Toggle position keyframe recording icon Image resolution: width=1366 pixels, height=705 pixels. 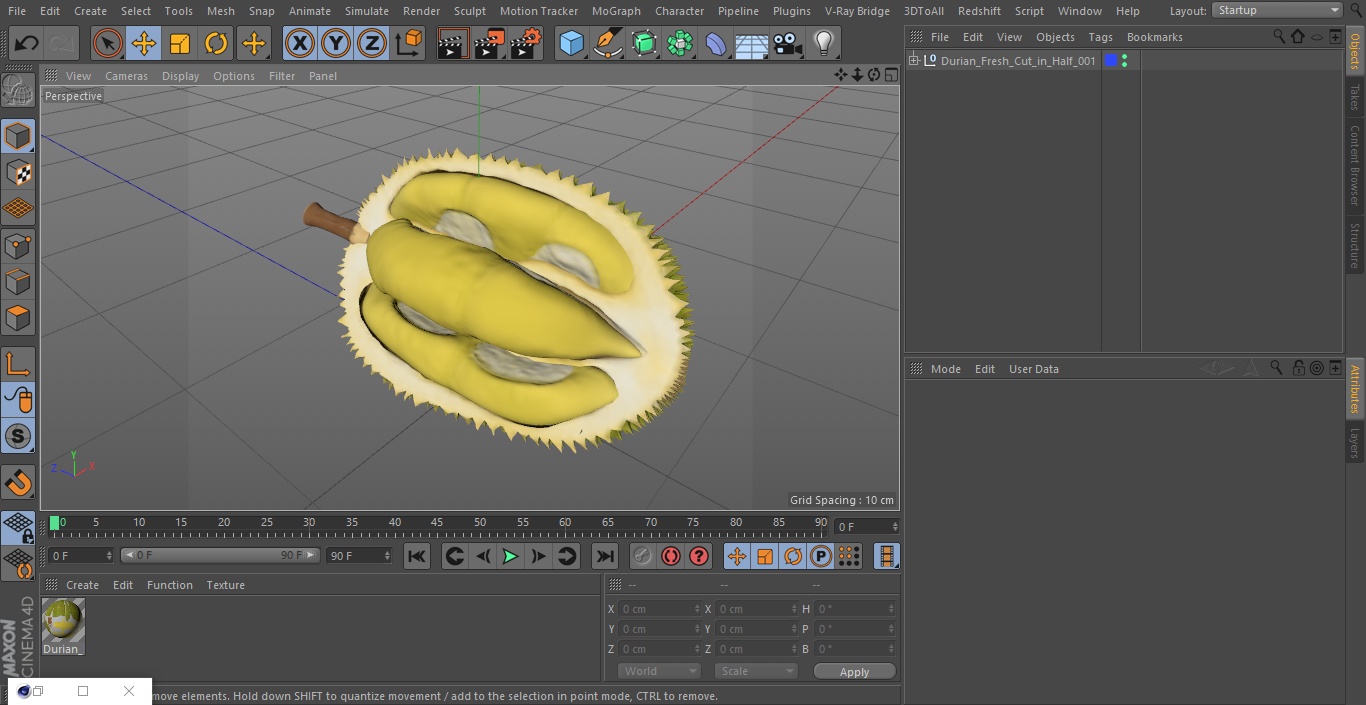[x=737, y=556]
